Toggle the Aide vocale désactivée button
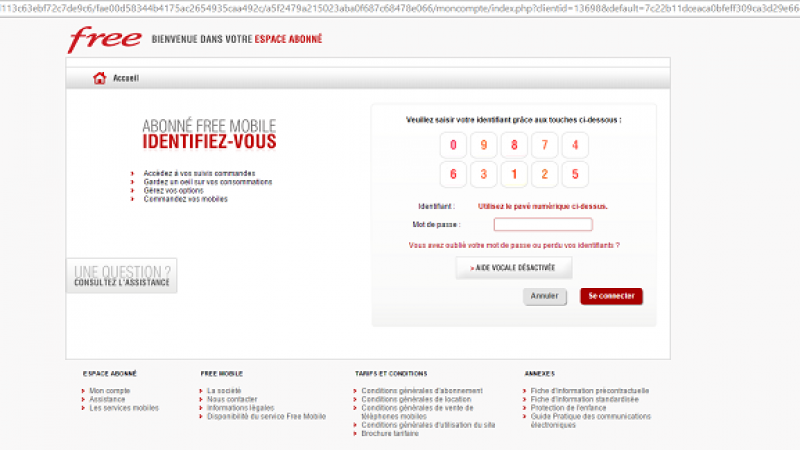Viewport: 800px width, 450px height. pyautogui.click(x=514, y=268)
